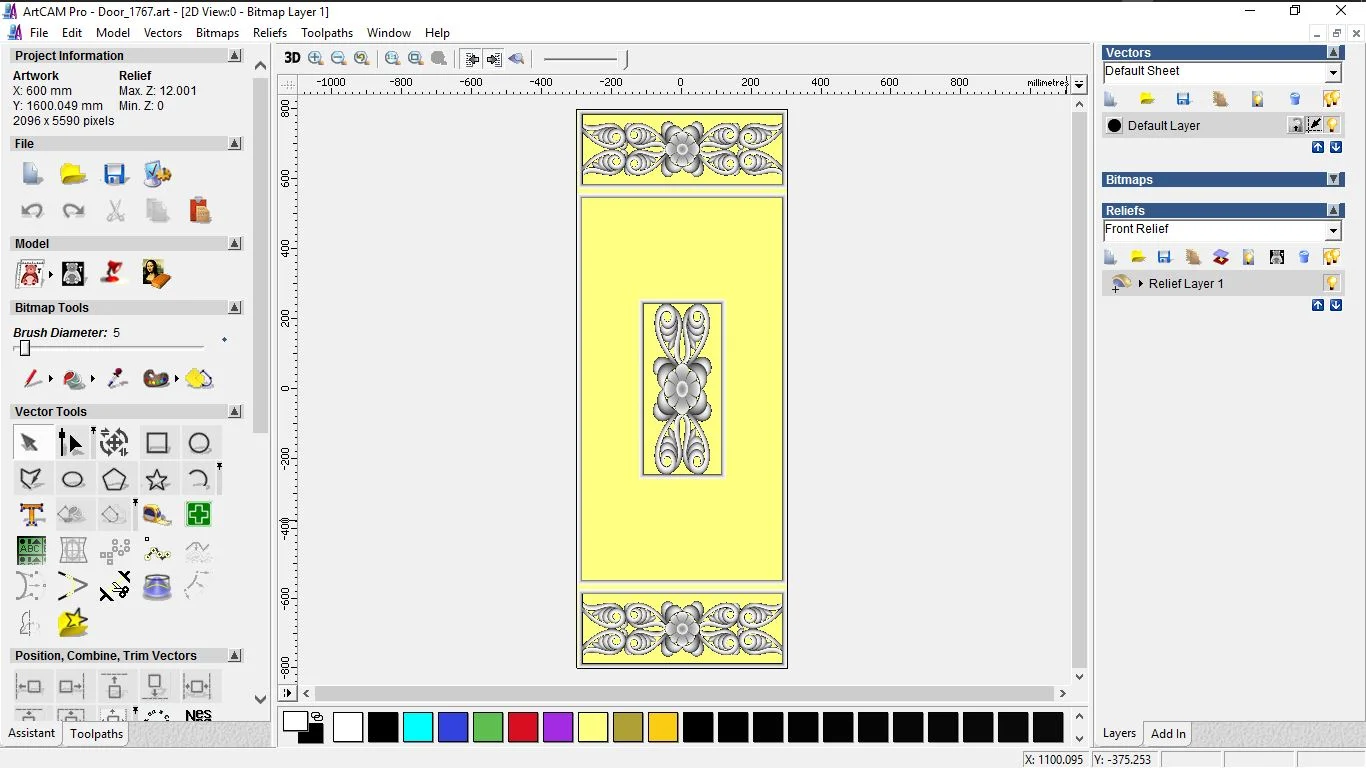Click the Create Vector Text tool
This screenshot has width=1366, height=768.
coord(31,515)
